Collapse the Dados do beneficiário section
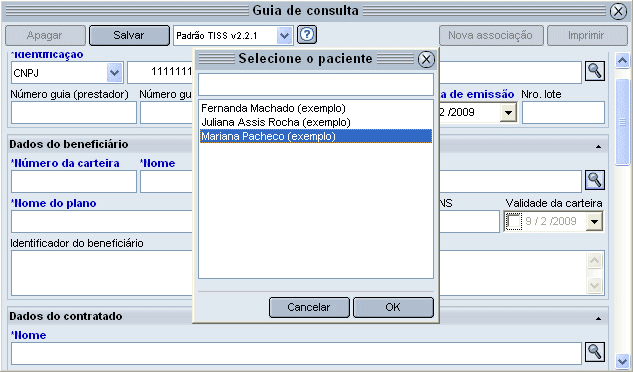The image size is (633, 372). click(x=598, y=146)
